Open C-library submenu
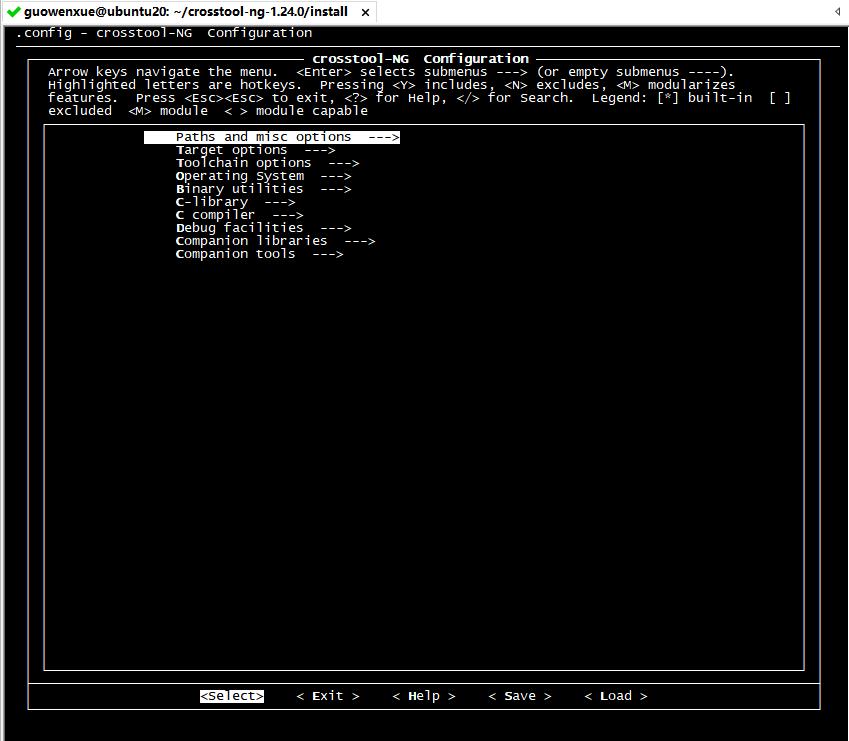The width and height of the screenshot is (849, 741). coord(236,202)
